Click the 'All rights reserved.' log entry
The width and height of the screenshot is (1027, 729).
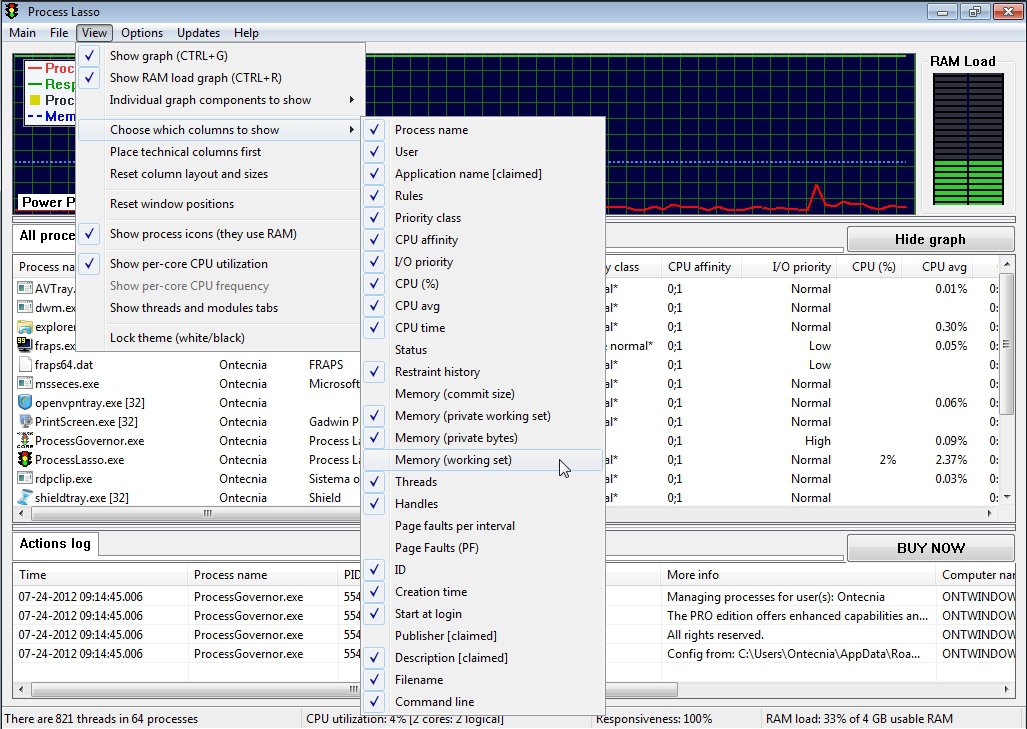[715, 635]
